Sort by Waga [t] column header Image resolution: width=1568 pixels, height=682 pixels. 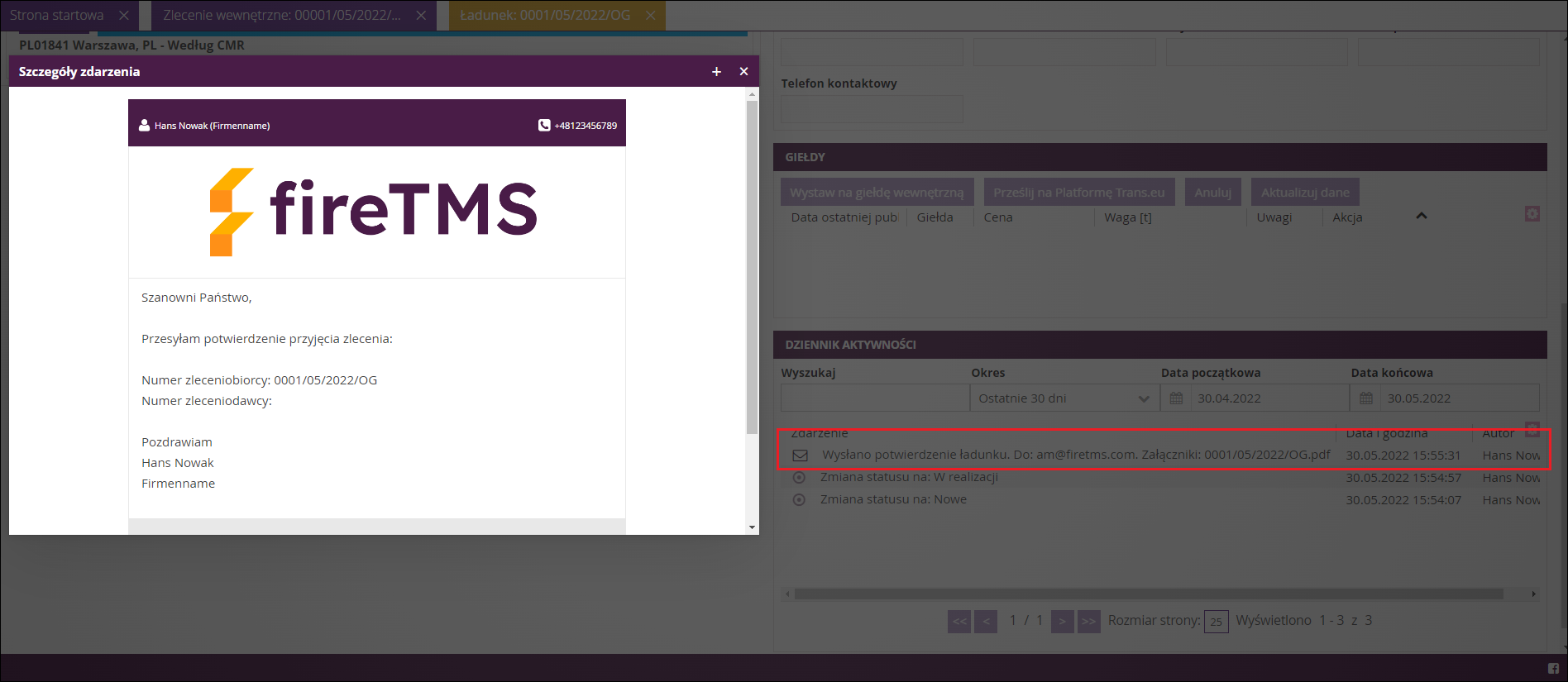[x=1128, y=217]
